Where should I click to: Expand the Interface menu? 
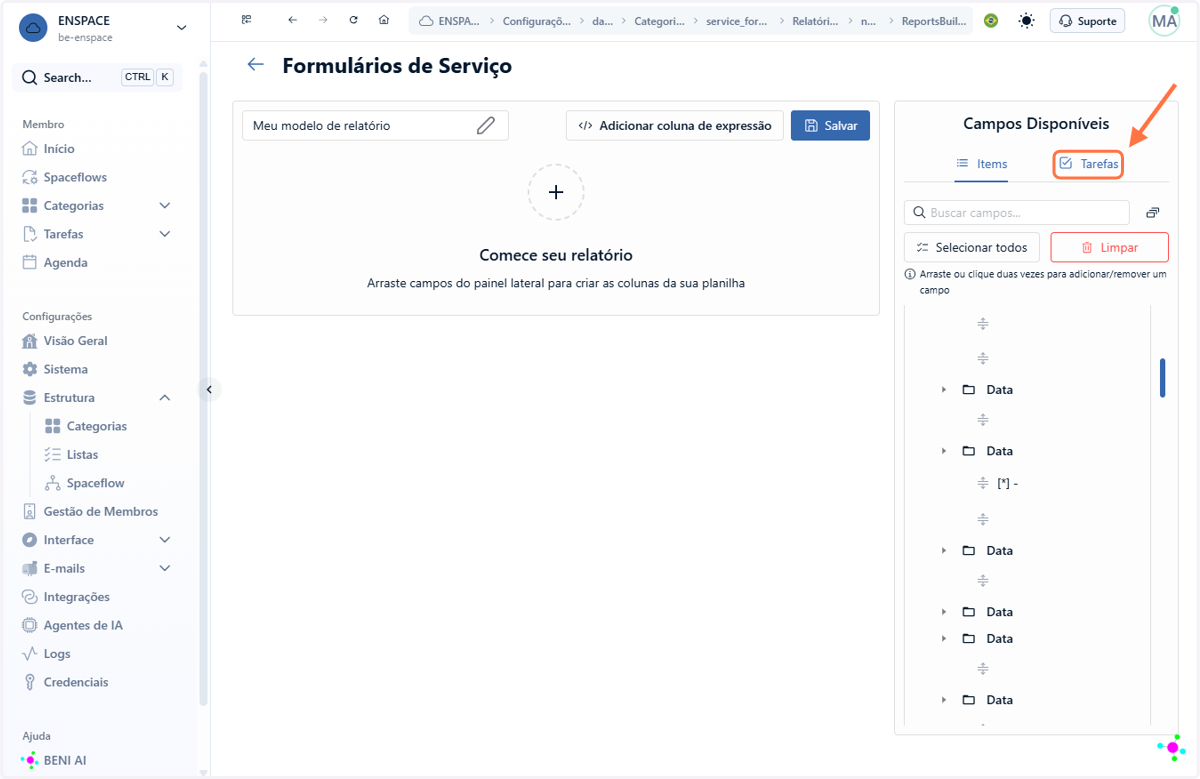point(165,540)
